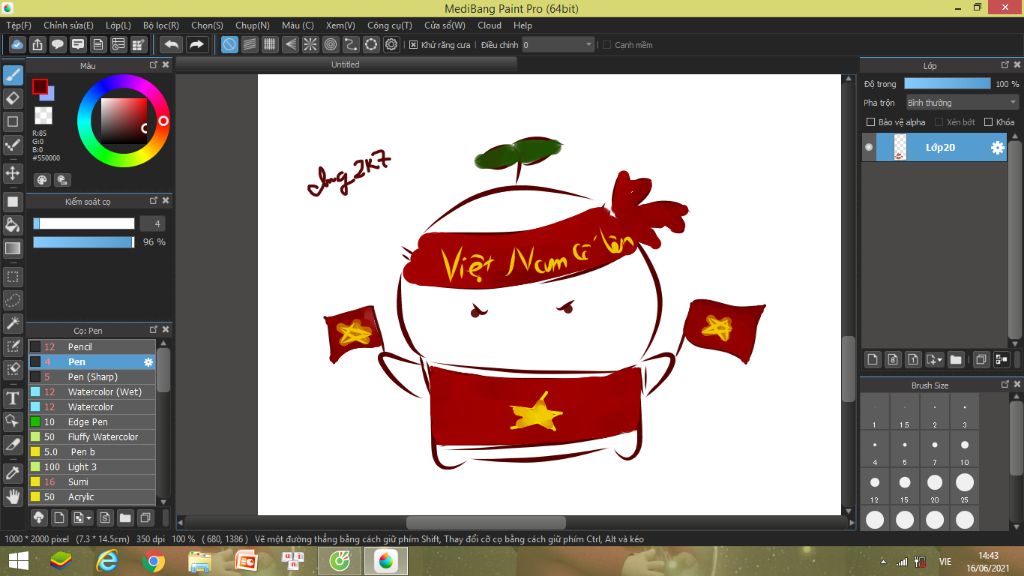Viewport: 1024px width, 576px height.
Task: Undock the Kiểm soát cọ panel
Action: pyautogui.click(x=153, y=200)
